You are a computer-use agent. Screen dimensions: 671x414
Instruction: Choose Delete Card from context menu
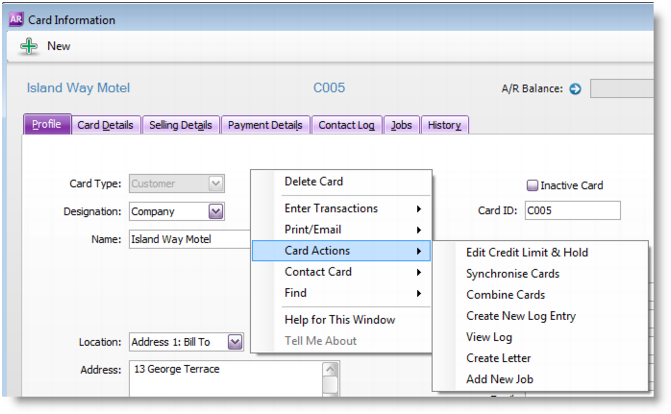pos(314,182)
